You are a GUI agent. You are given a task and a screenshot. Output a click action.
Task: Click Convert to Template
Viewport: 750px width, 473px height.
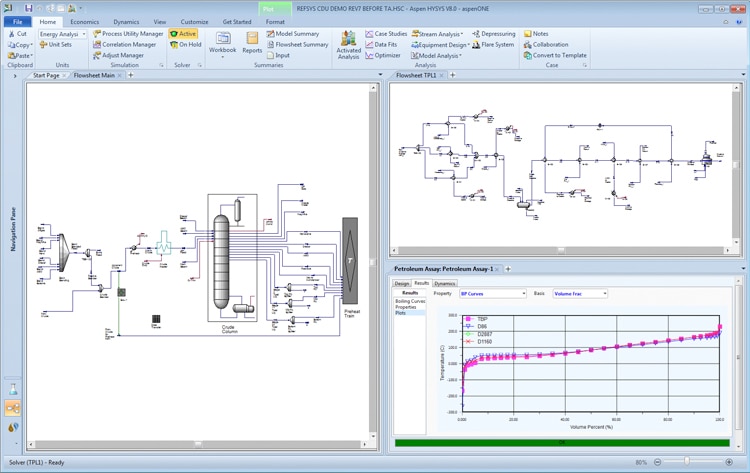pos(555,55)
